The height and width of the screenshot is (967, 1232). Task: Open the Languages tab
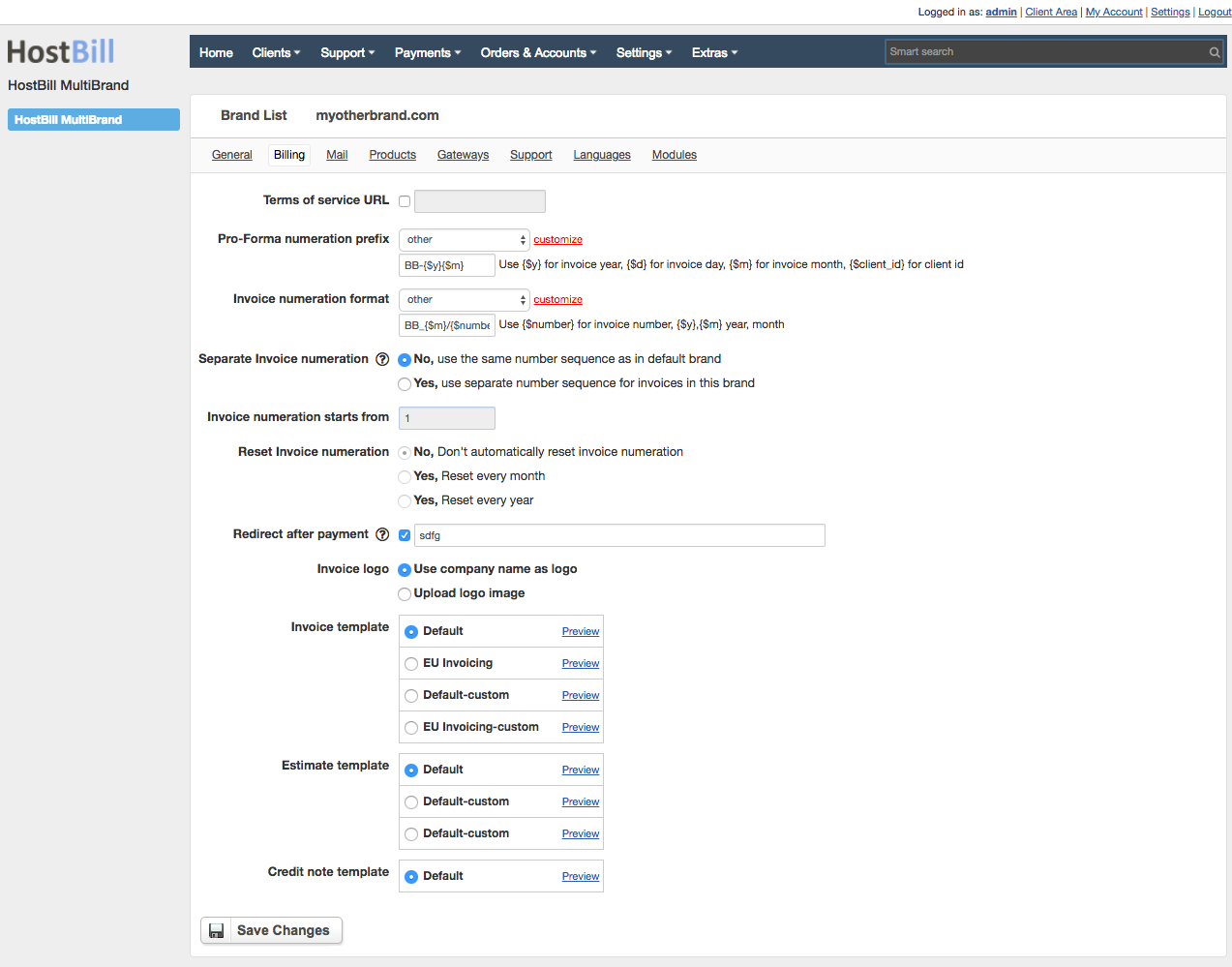pos(601,155)
